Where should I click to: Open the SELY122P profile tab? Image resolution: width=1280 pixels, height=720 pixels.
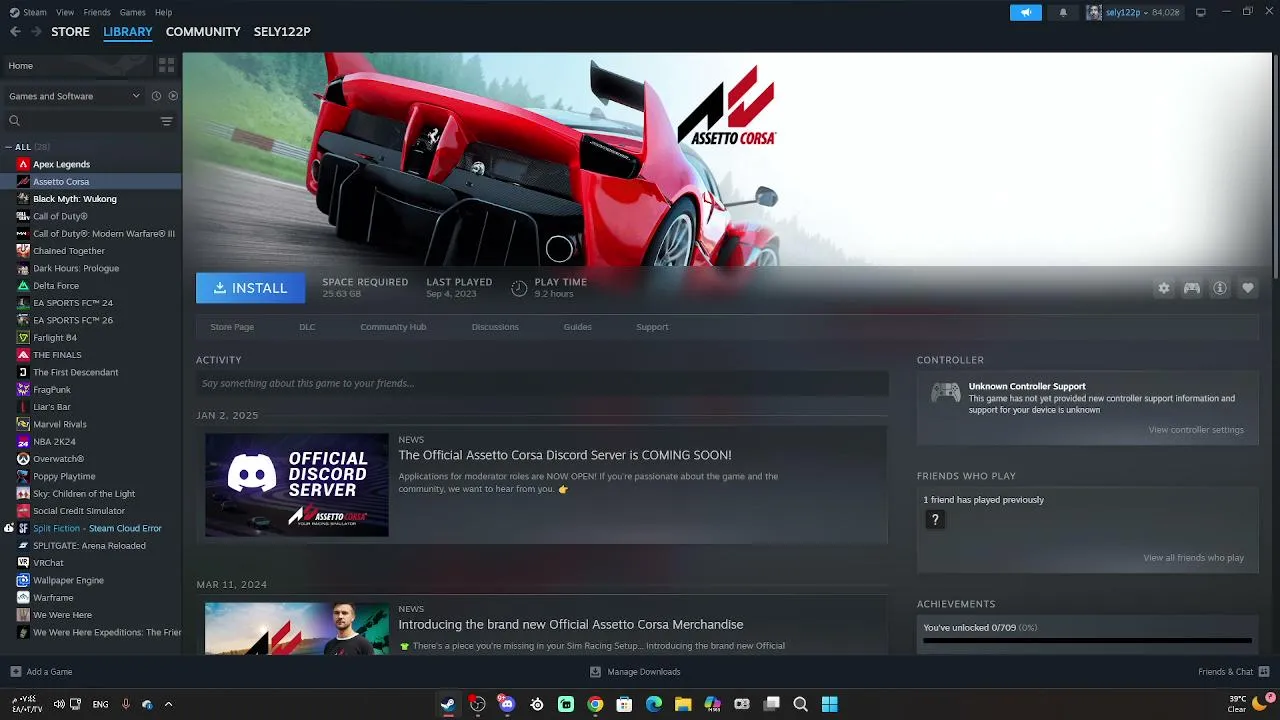point(282,32)
